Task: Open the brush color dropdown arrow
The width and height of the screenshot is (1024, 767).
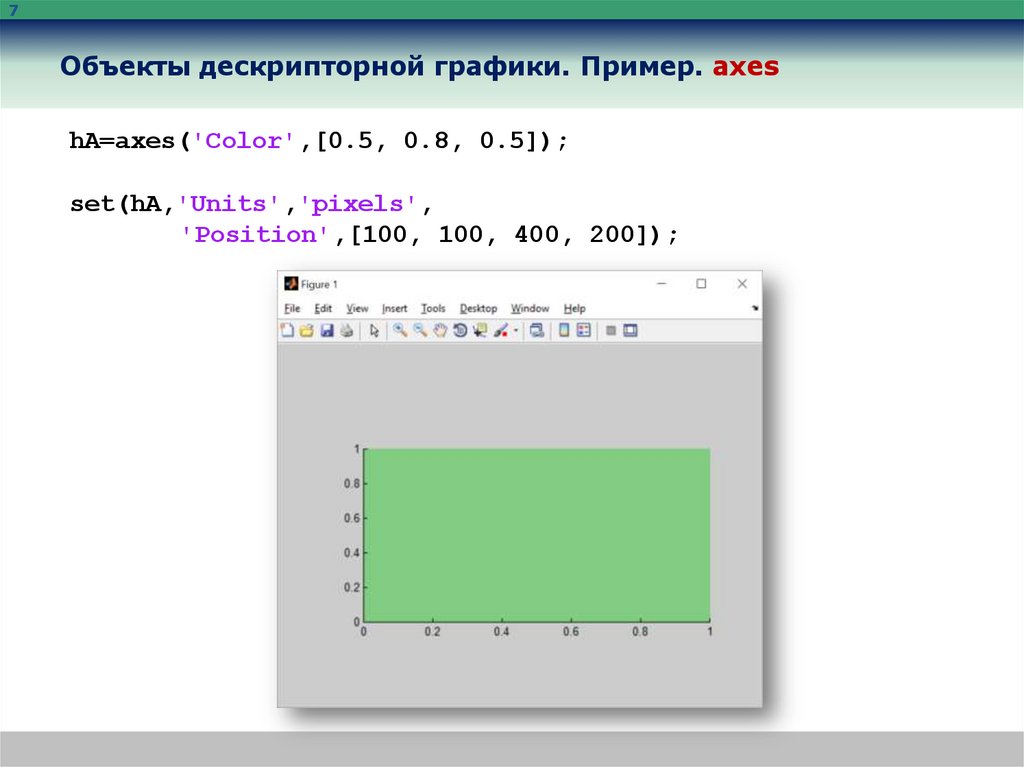Action: pos(516,331)
